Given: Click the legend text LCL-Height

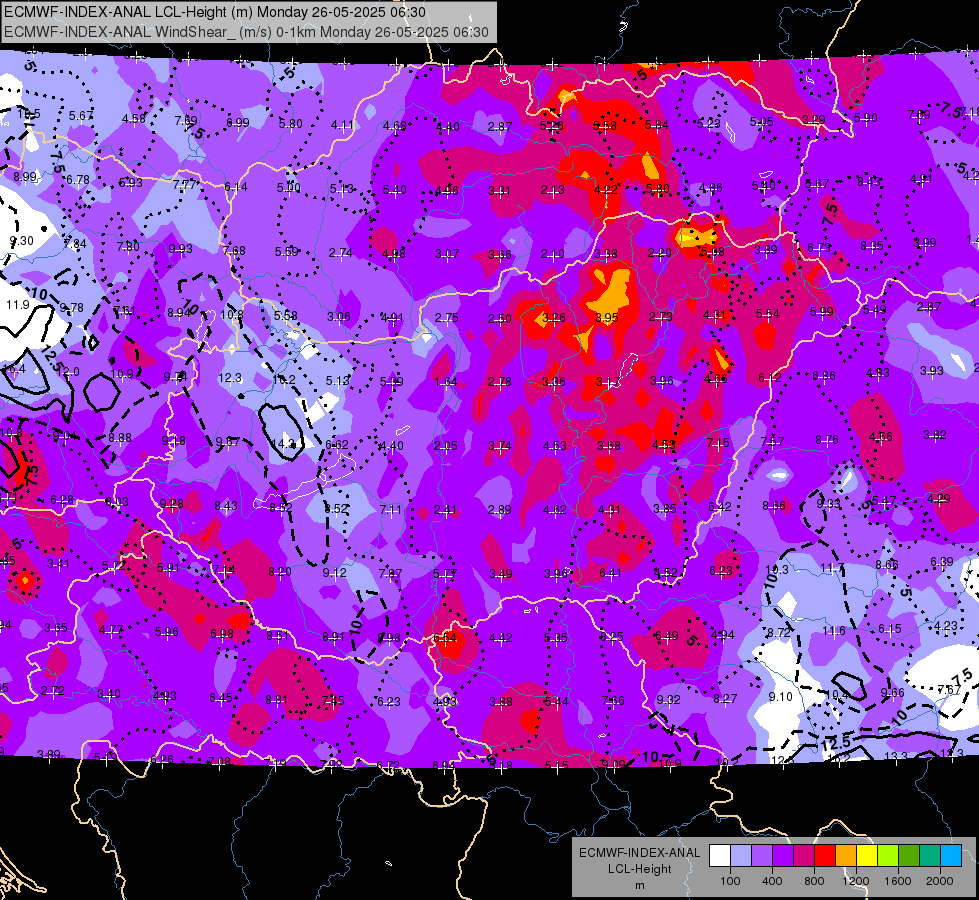Looking at the screenshot, I should coord(639,869).
